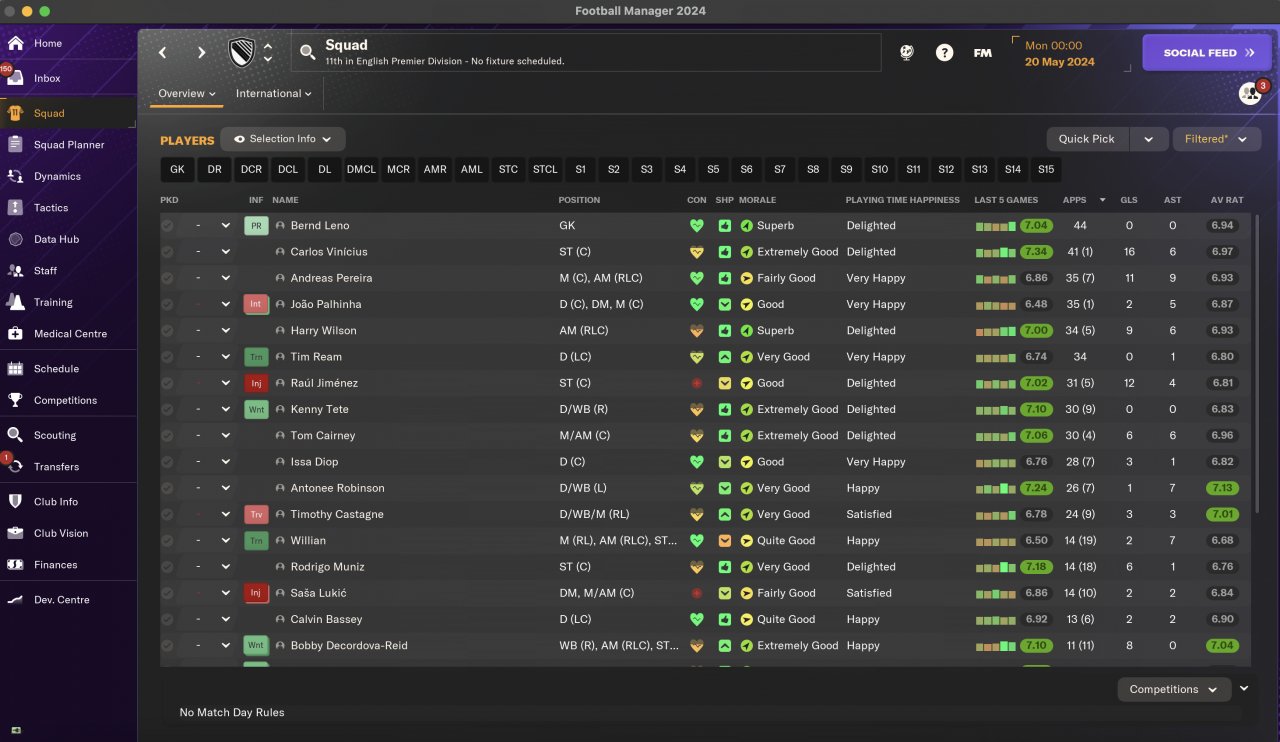Click the Squad search bar

click(586, 53)
